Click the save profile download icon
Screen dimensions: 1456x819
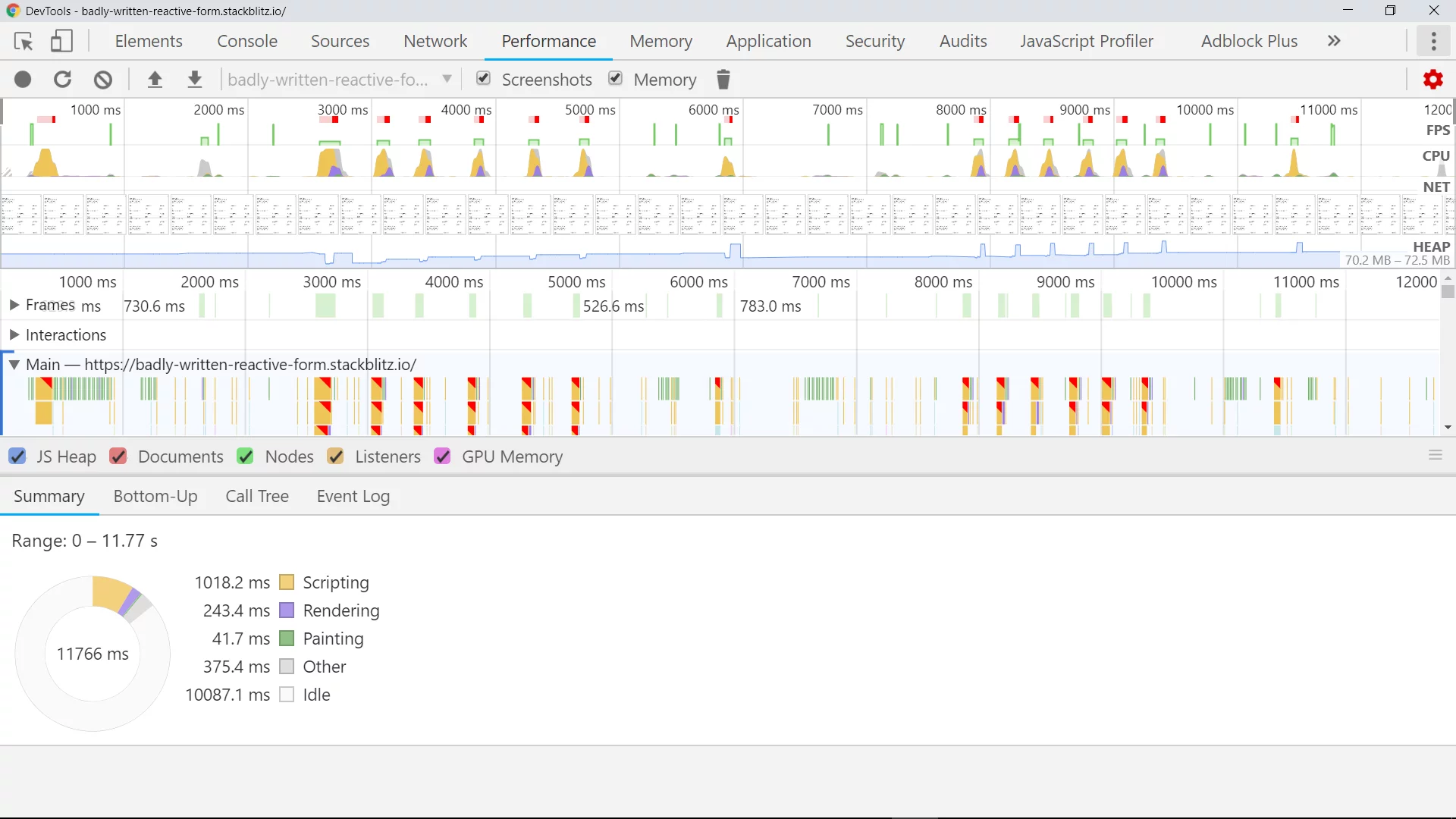pyautogui.click(x=195, y=80)
